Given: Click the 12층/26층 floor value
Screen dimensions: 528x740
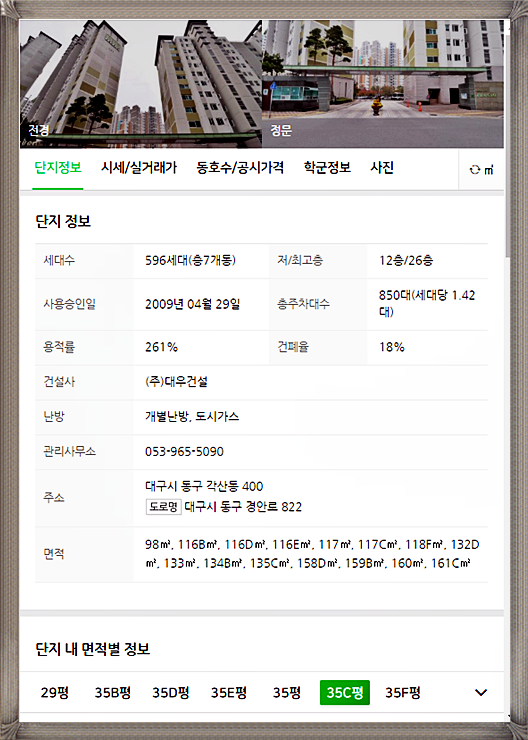Looking at the screenshot, I should (x=406, y=261).
